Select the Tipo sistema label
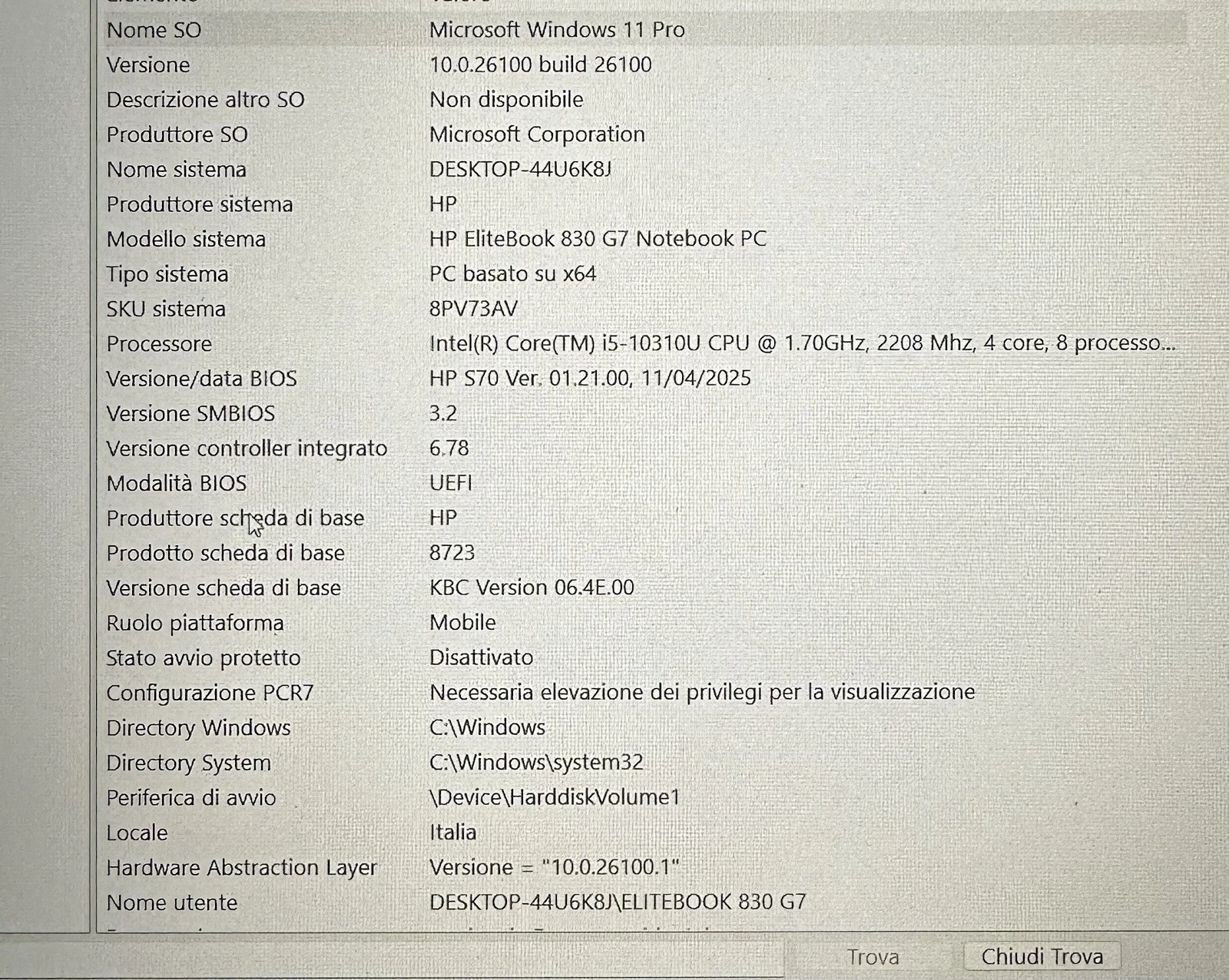The image size is (1229, 980). coord(167,274)
